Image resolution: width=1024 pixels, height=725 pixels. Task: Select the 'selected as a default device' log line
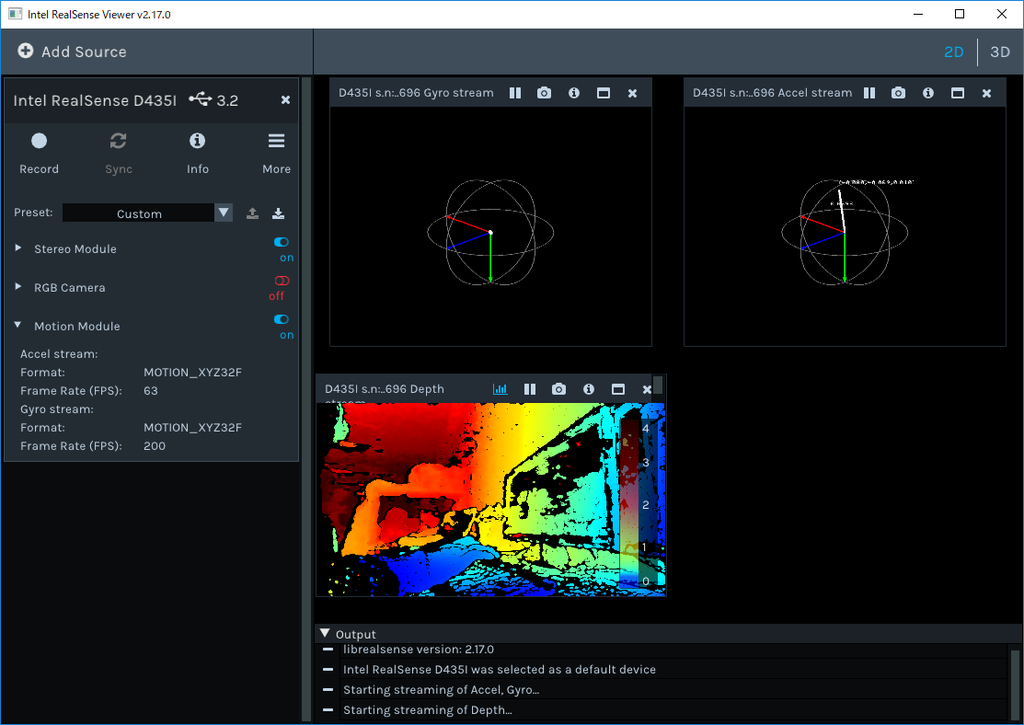pyautogui.click(x=500, y=669)
